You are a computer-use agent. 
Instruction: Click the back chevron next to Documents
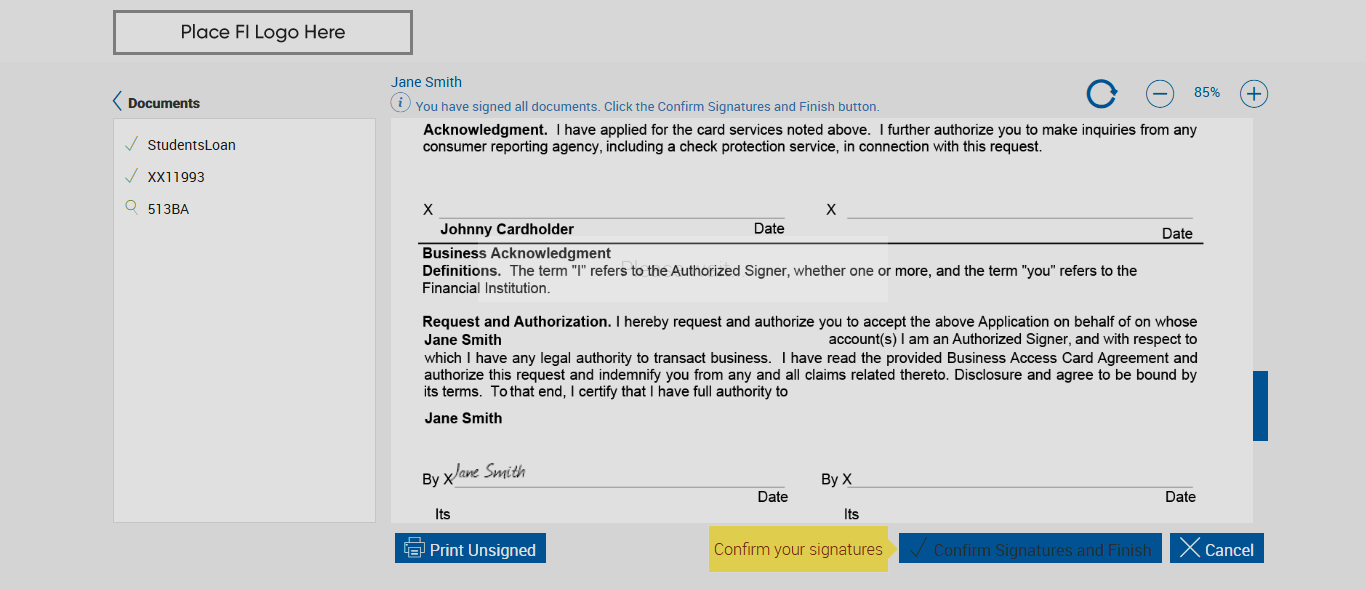[x=118, y=102]
